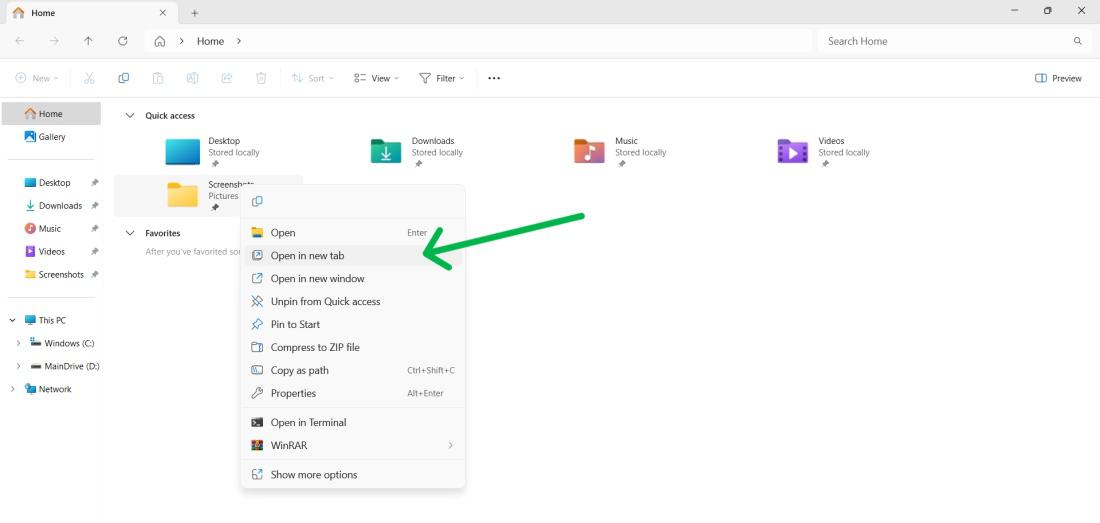1100x523 pixels.
Task: Click chevron after Home in address bar
Action: pyautogui.click(x=239, y=41)
